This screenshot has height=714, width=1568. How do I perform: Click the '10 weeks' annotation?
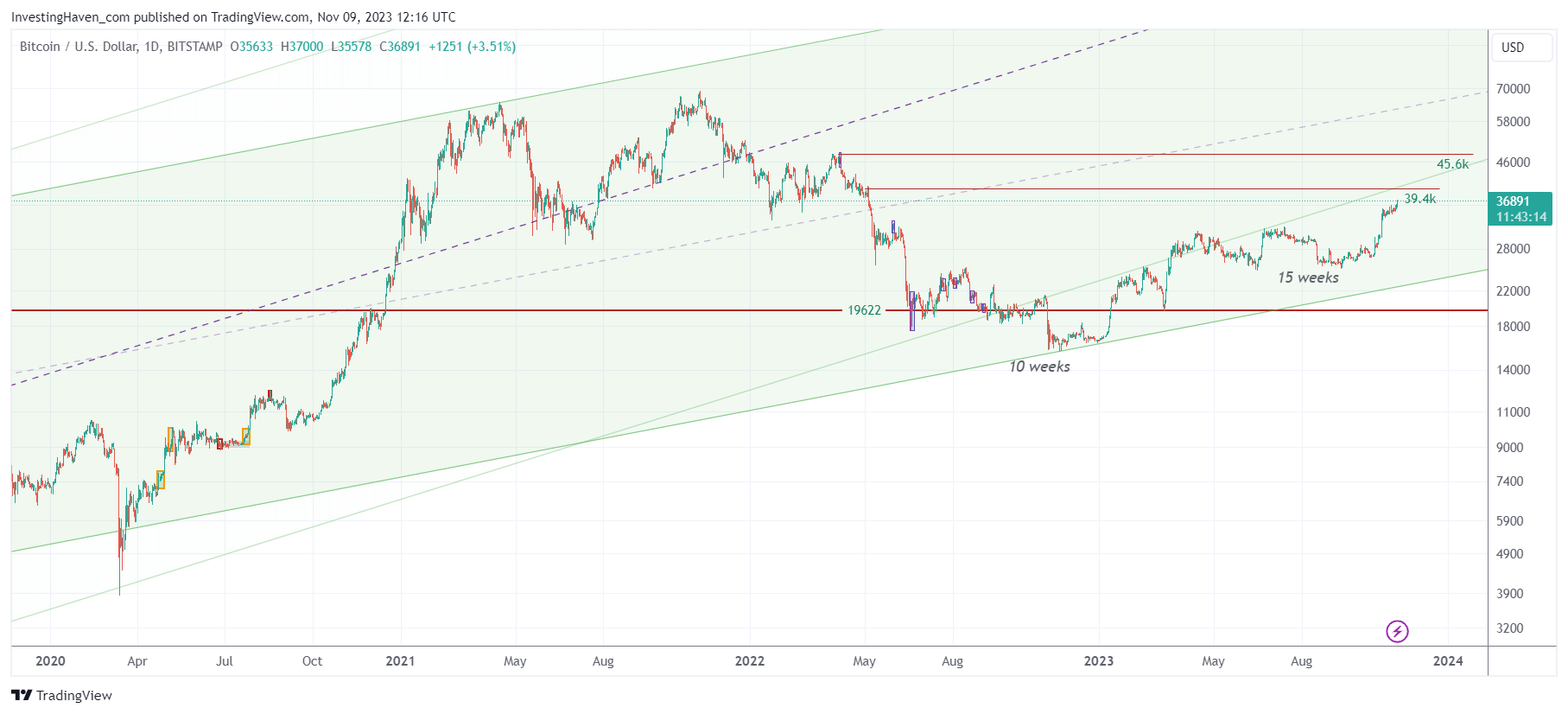coord(1039,367)
